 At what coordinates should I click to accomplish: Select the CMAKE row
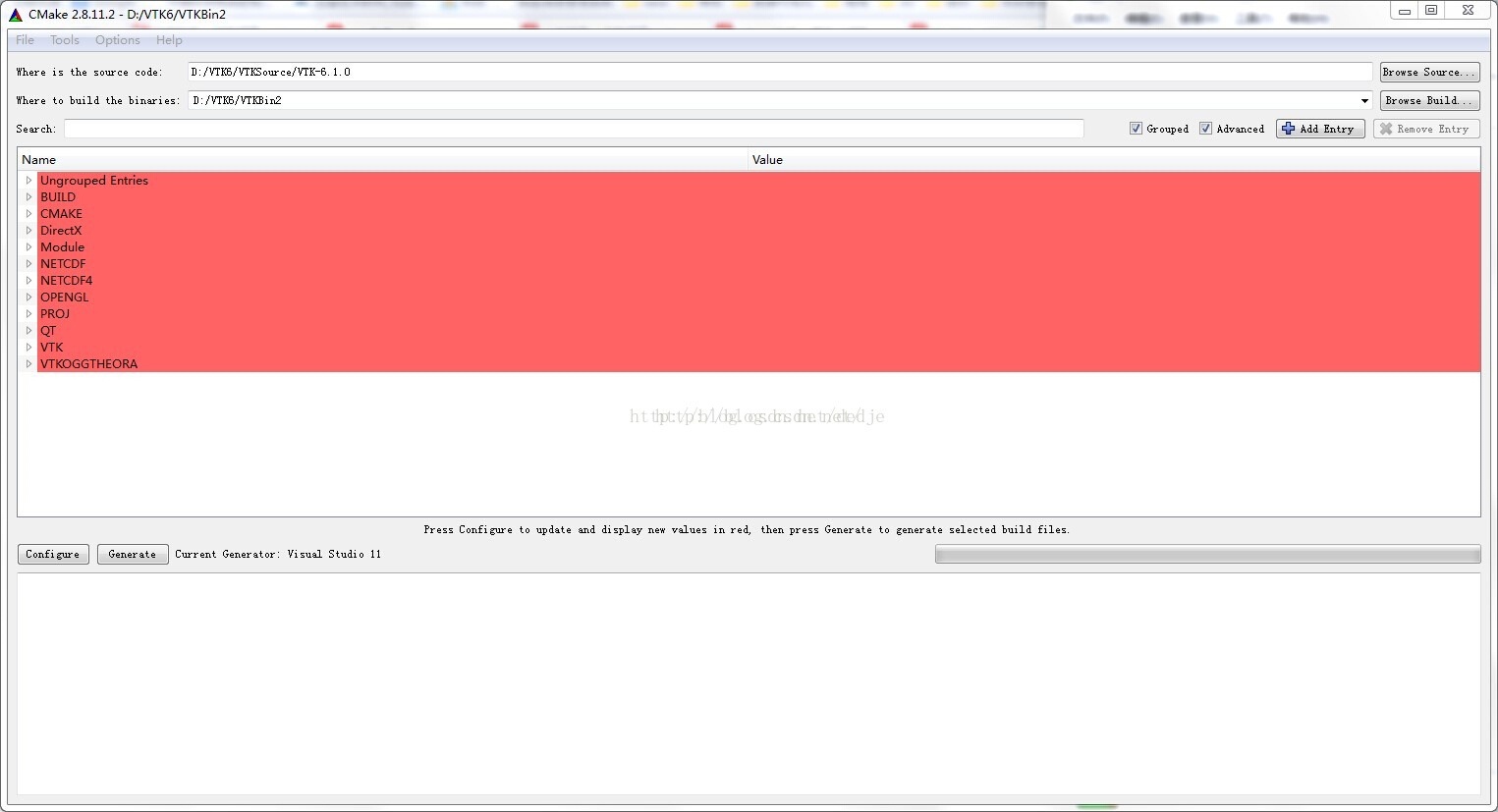click(758, 214)
